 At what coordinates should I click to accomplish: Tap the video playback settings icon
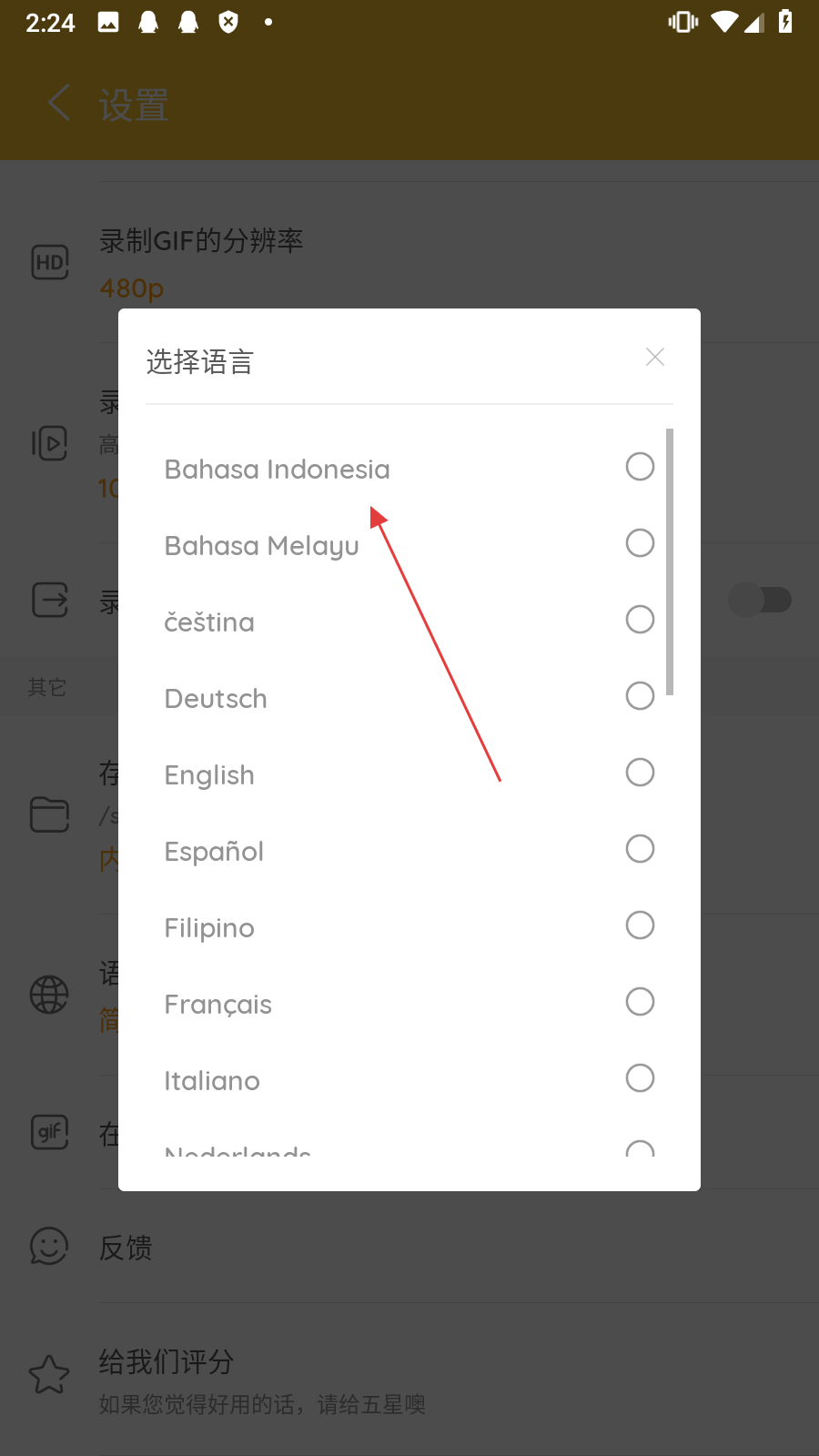click(x=50, y=443)
